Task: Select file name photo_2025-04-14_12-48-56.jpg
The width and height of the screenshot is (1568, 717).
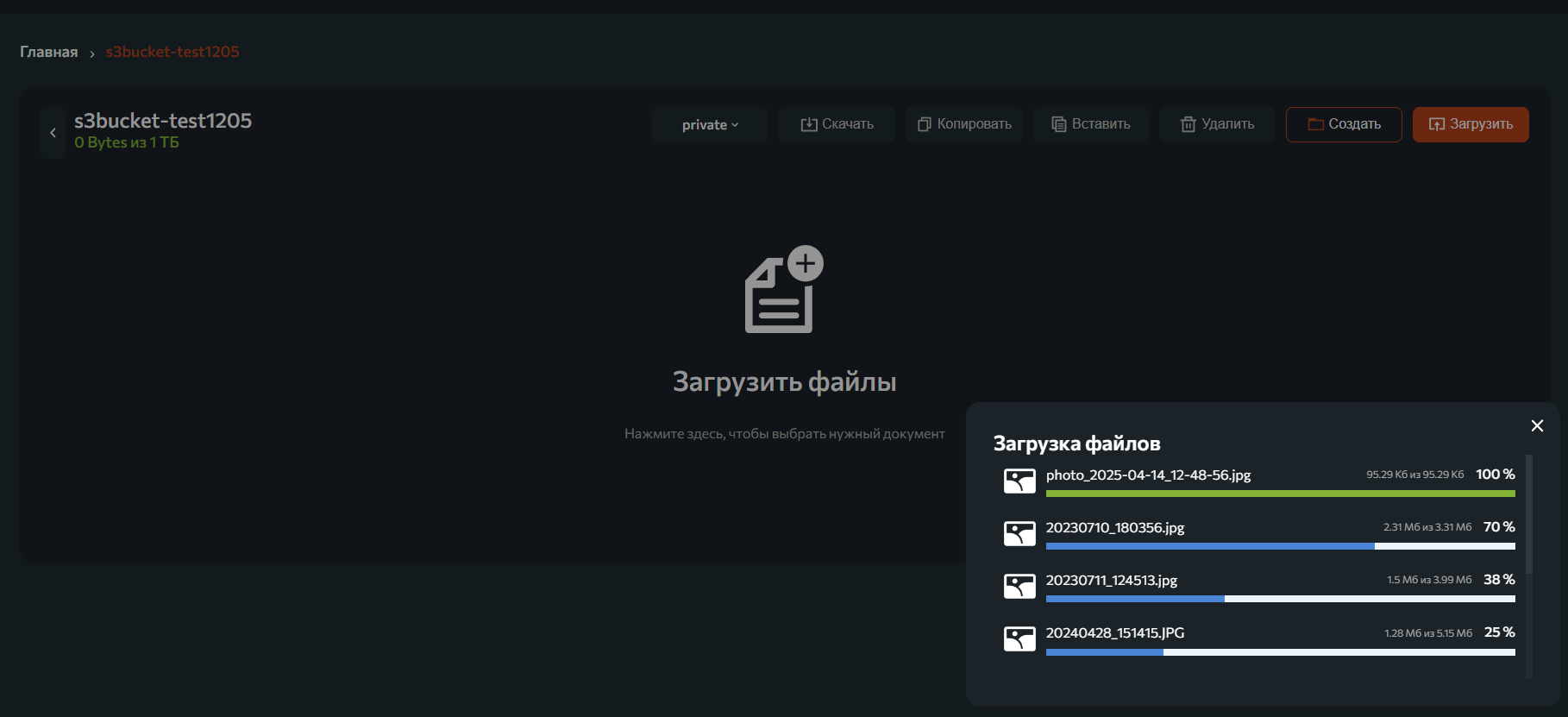Action: point(1148,475)
